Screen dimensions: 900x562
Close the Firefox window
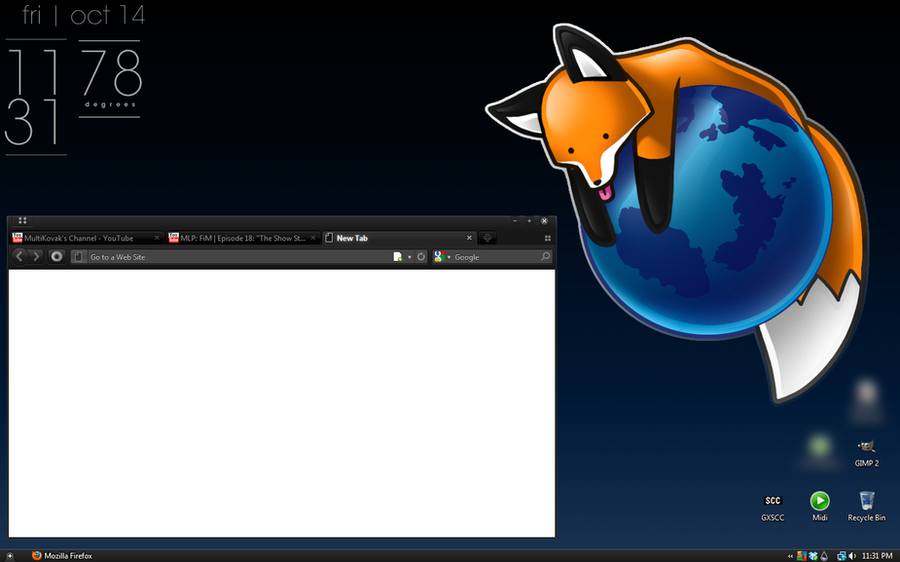click(544, 220)
